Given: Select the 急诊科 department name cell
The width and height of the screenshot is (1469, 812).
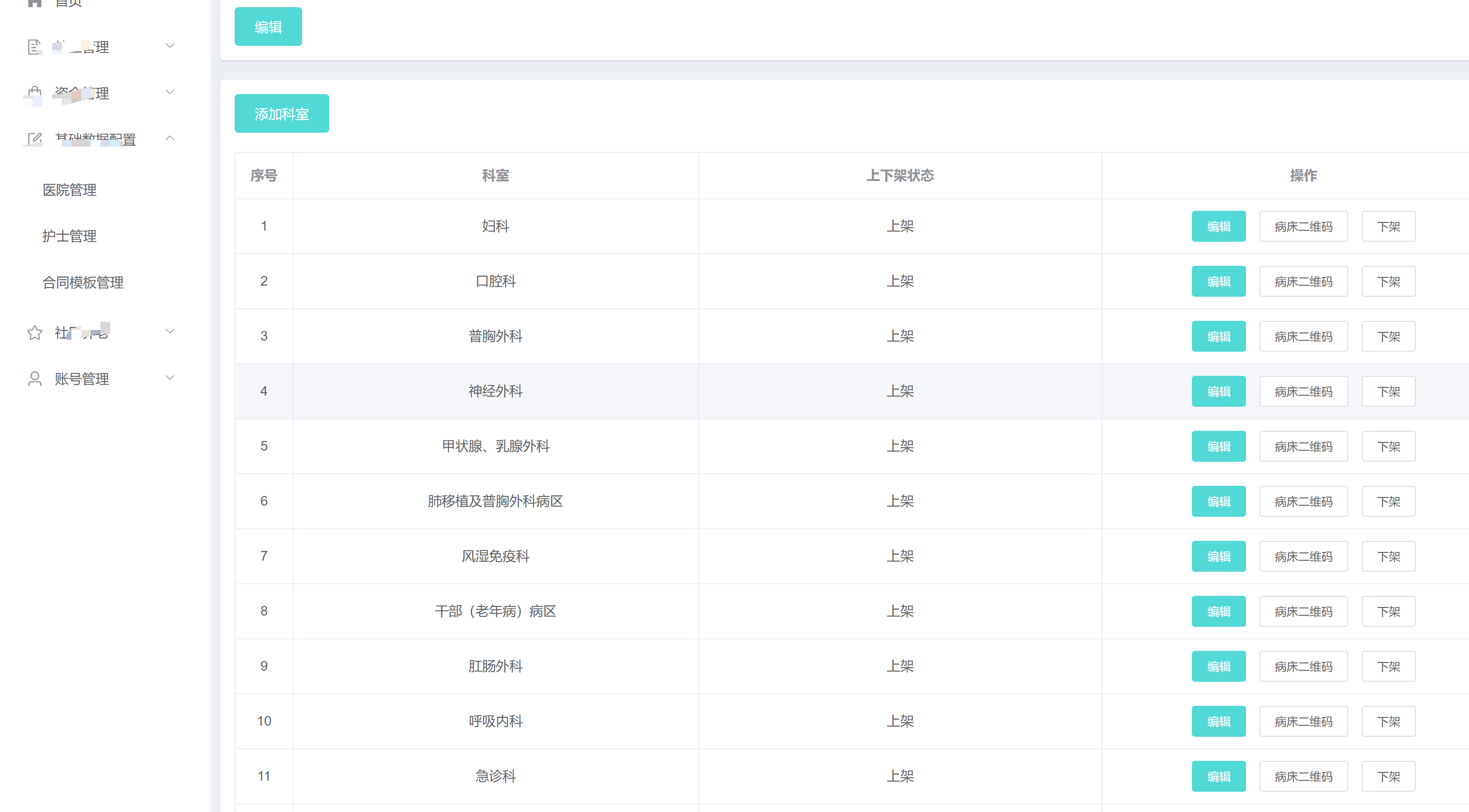Looking at the screenshot, I should [x=495, y=776].
